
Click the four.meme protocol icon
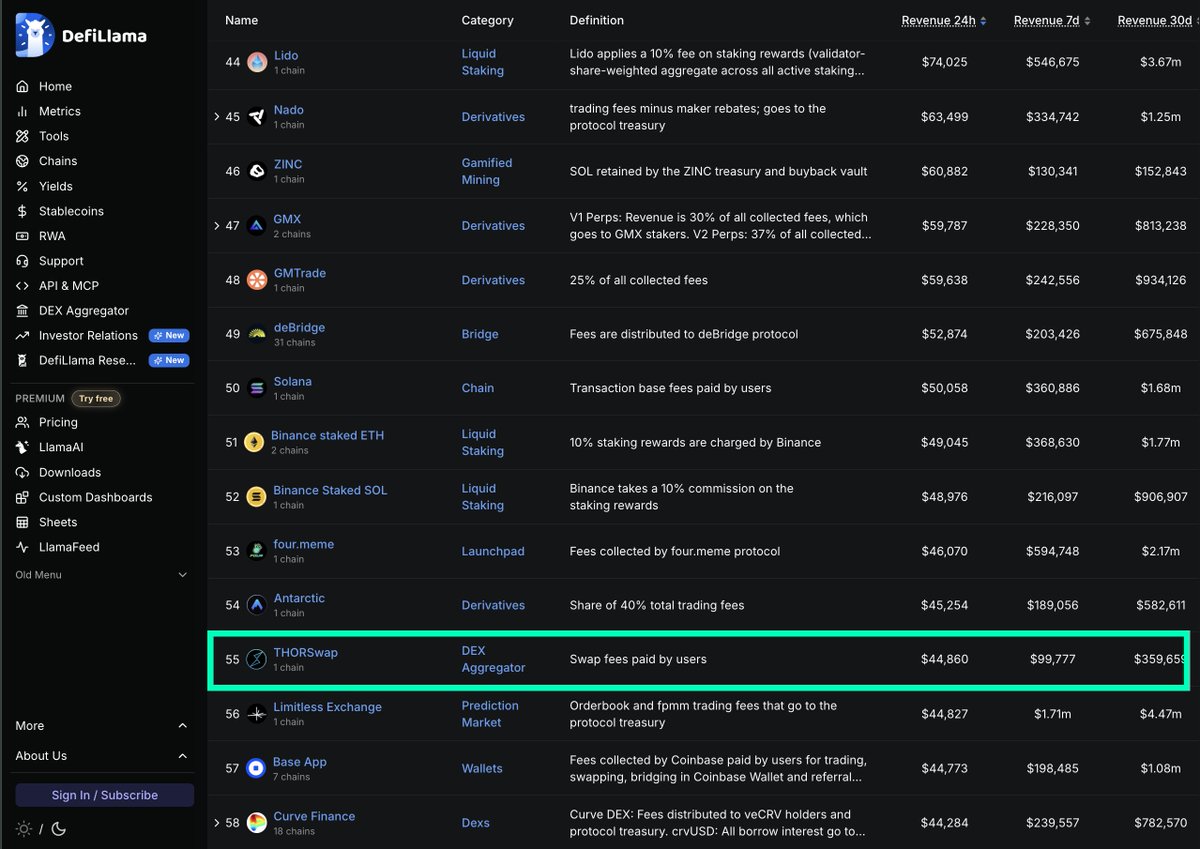(257, 551)
